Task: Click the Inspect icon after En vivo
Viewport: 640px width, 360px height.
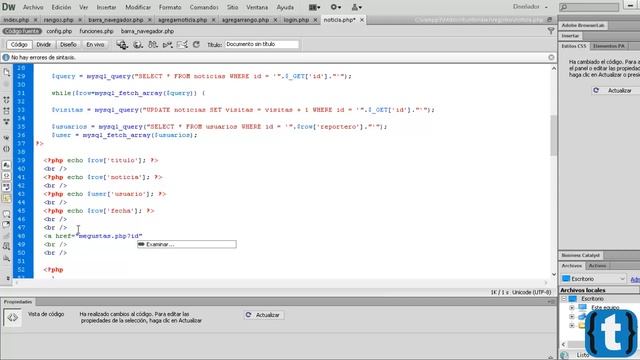Action: (x=122, y=44)
